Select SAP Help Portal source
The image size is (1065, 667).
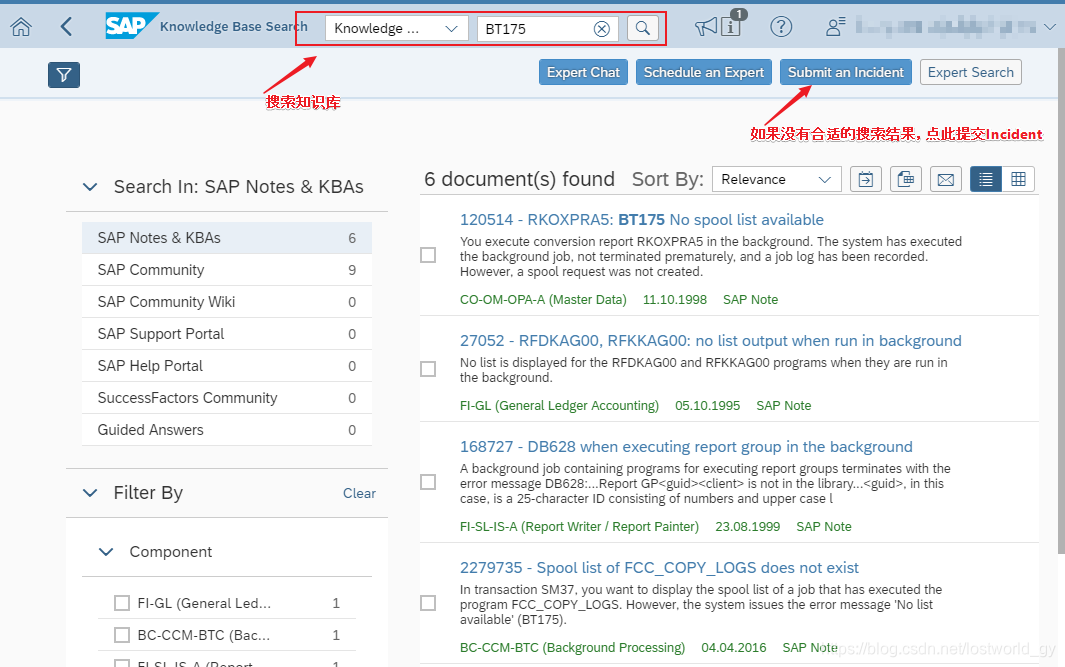(x=227, y=365)
